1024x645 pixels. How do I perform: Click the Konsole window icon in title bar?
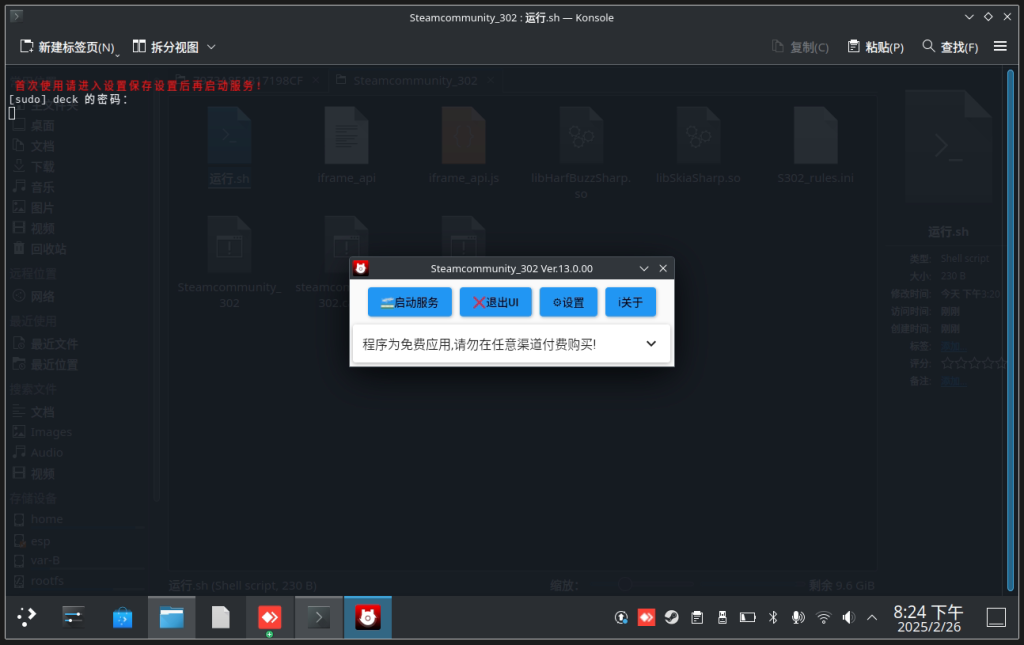[x=17, y=16]
